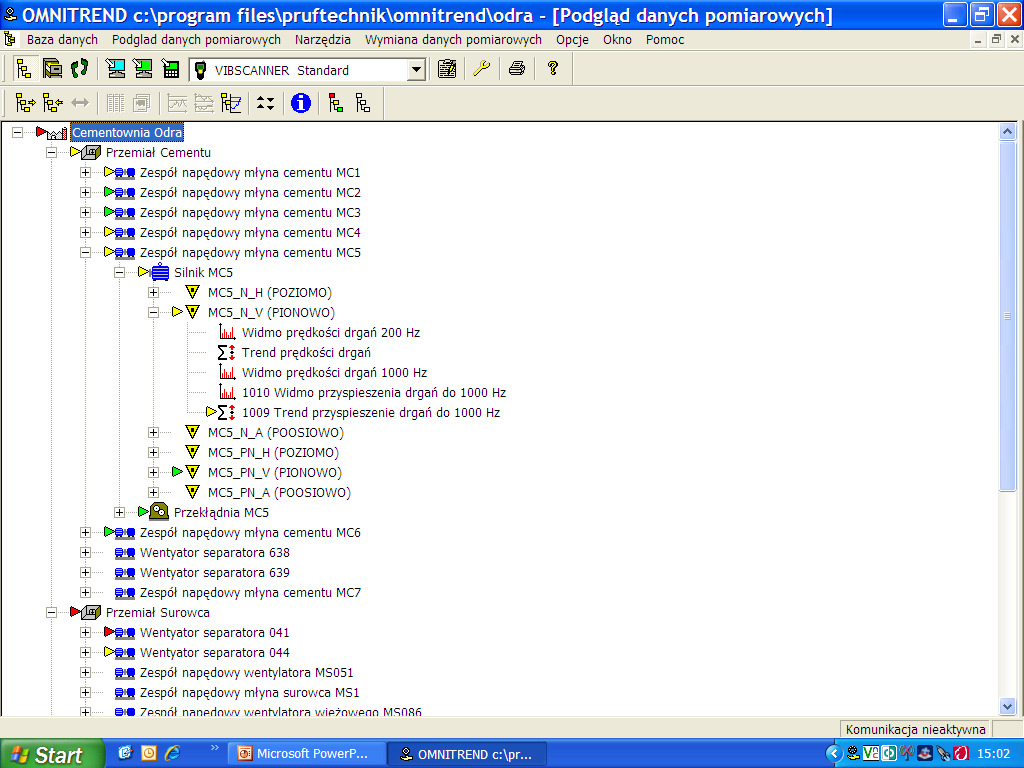Screen dimensions: 1024x768
Task: Select Widmo prędkości drgań 1000 Hz
Action: [x=334, y=373]
